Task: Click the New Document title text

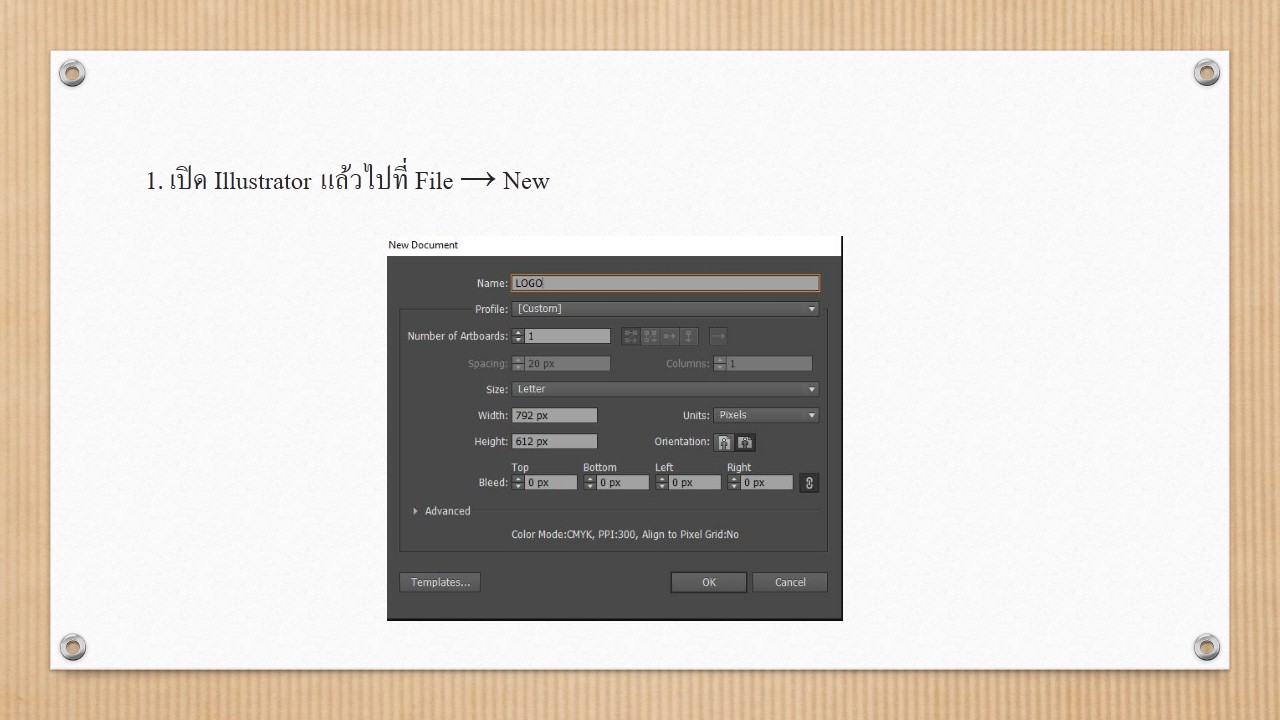Action: coord(423,245)
